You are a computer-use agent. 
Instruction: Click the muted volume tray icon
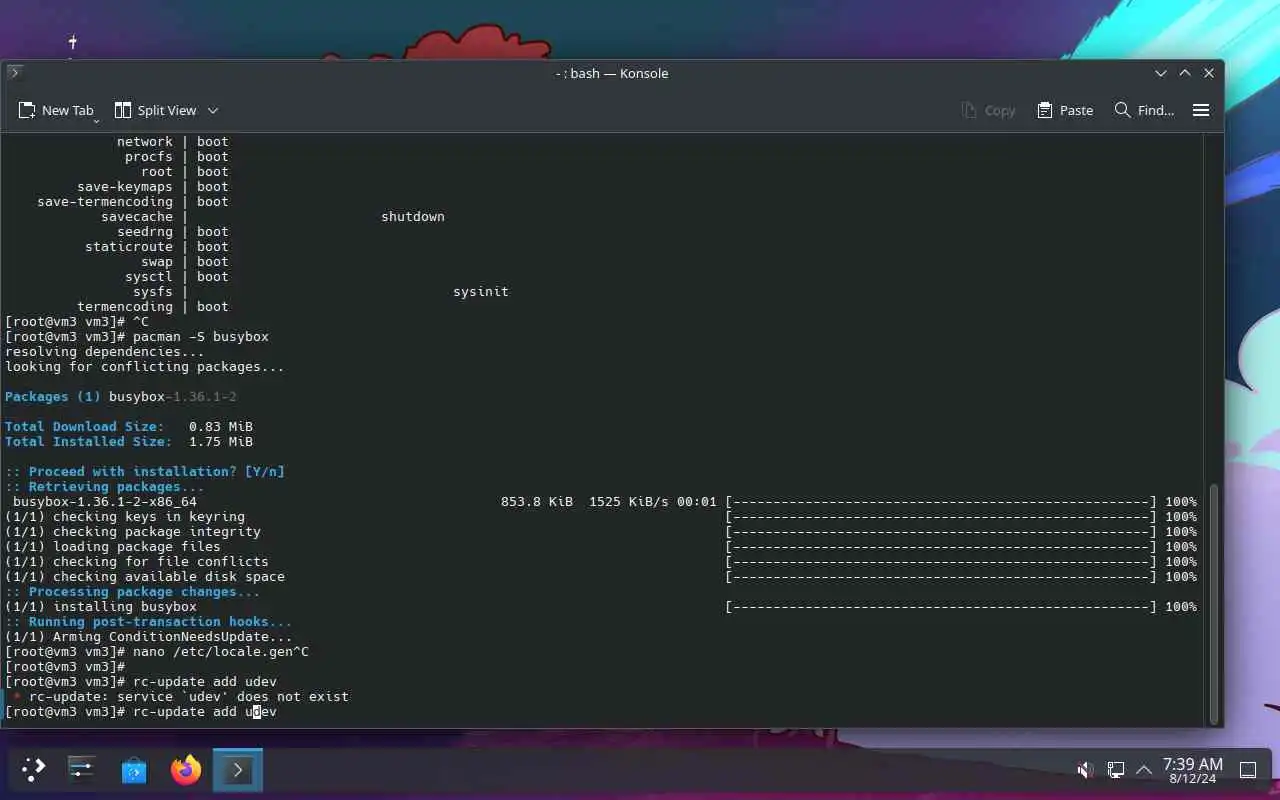pos(1085,770)
